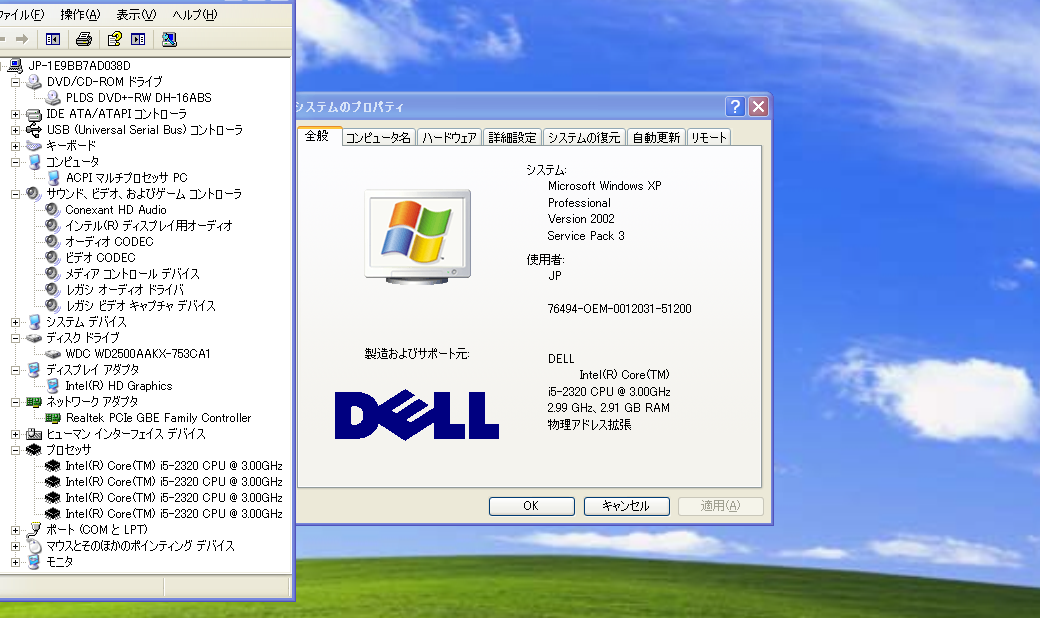1040x618 pixels.
Task: Switch to the 詳細設定 tab
Action: point(512,137)
